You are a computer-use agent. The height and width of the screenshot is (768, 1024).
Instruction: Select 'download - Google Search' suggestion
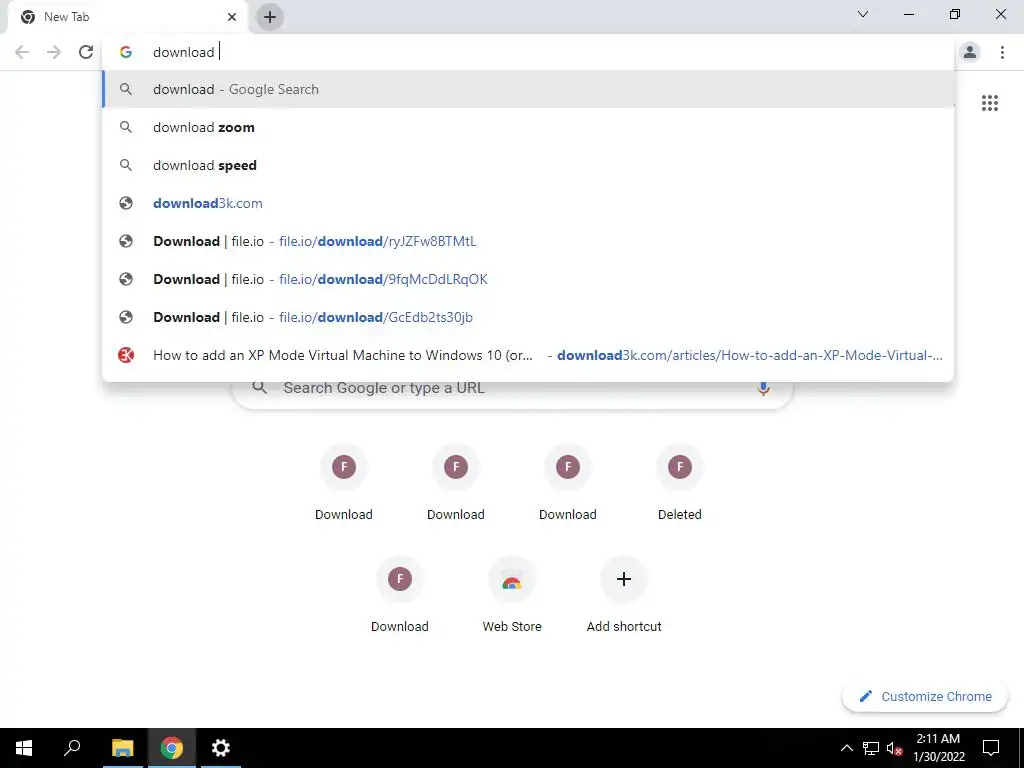528,89
